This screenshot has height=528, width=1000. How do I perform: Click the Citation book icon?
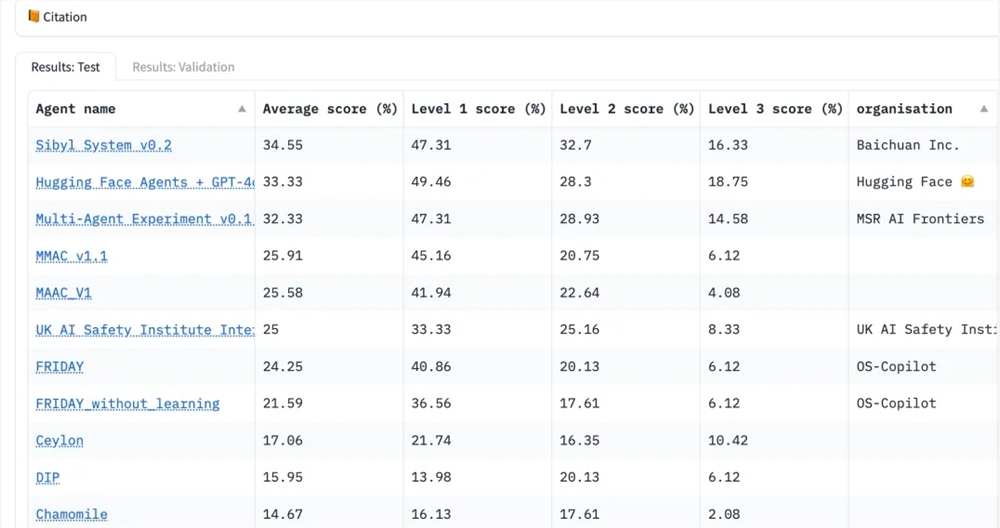click(x=34, y=16)
